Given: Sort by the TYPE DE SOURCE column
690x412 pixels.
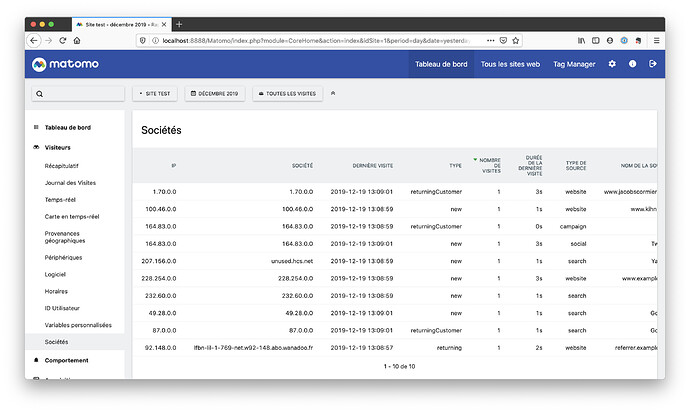Looking at the screenshot, I should click(x=576, y=166).
